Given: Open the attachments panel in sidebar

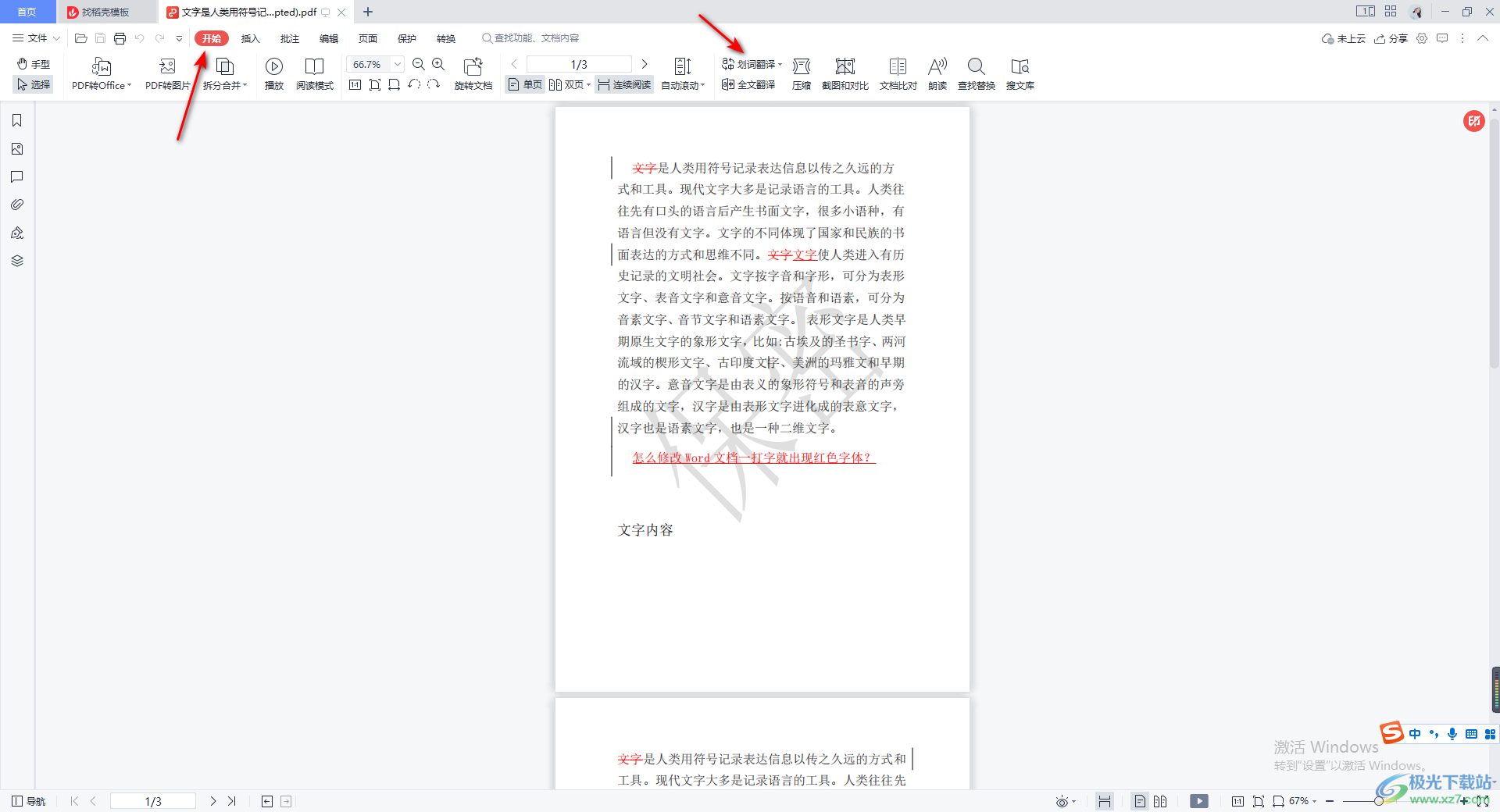Looking at the screenshot, I should tap(17, 205).
